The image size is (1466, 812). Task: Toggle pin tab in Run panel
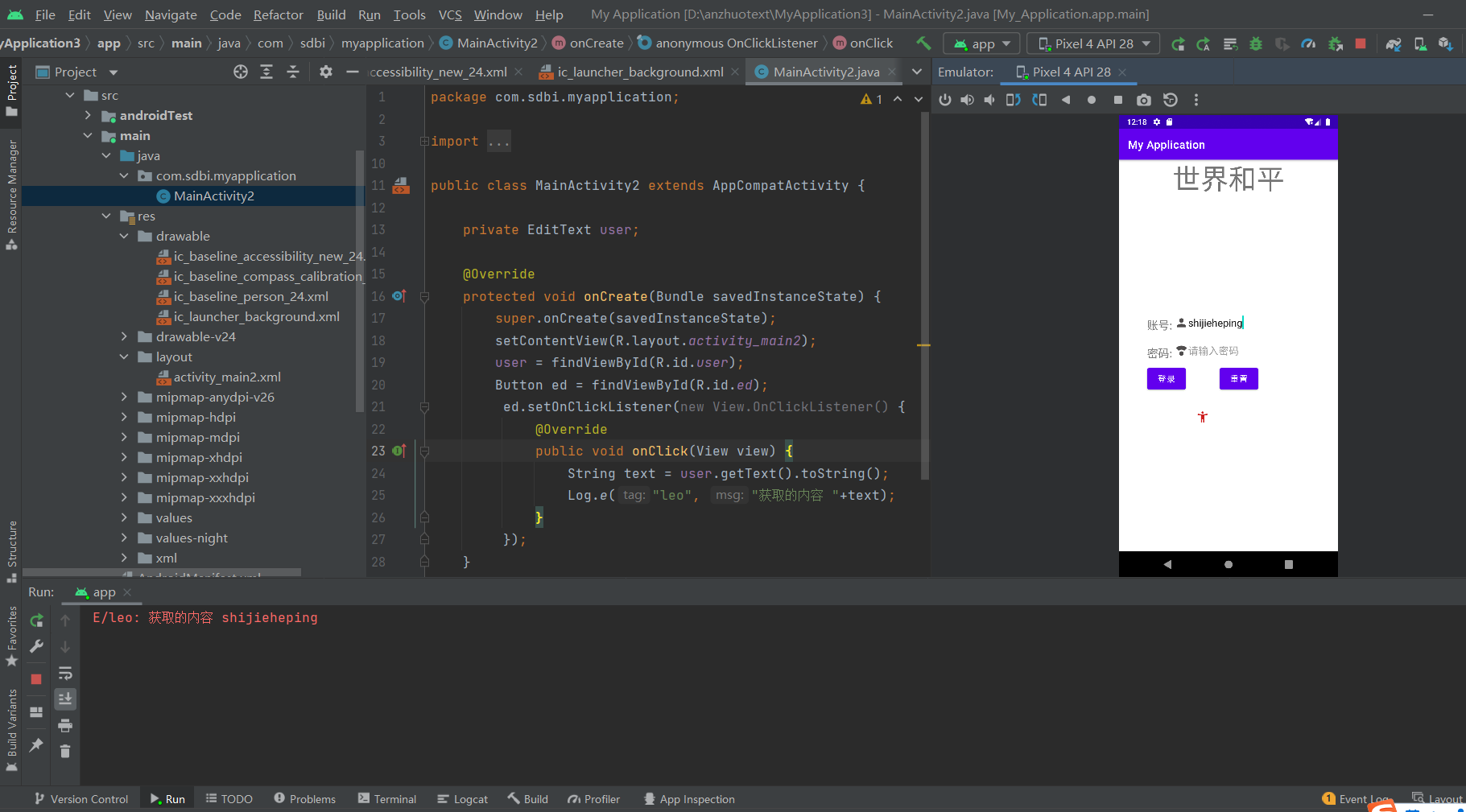point(36,745)
